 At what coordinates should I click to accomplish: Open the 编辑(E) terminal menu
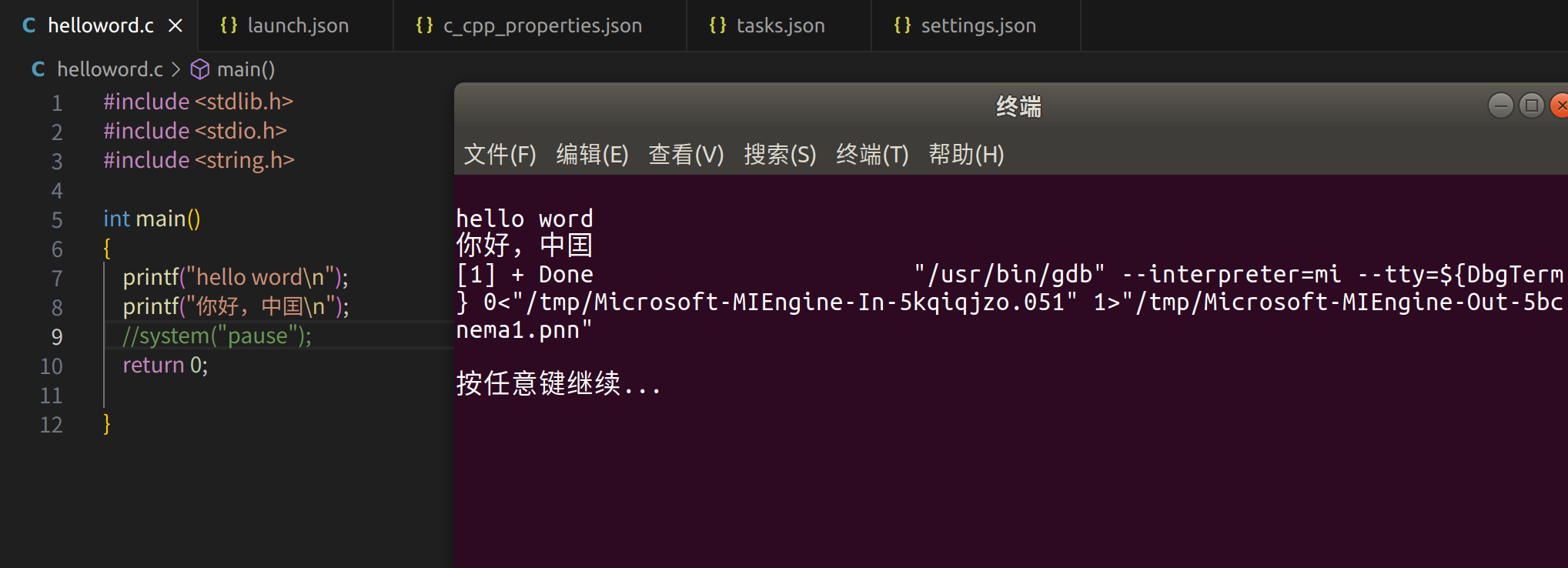[x=592, y=155]
